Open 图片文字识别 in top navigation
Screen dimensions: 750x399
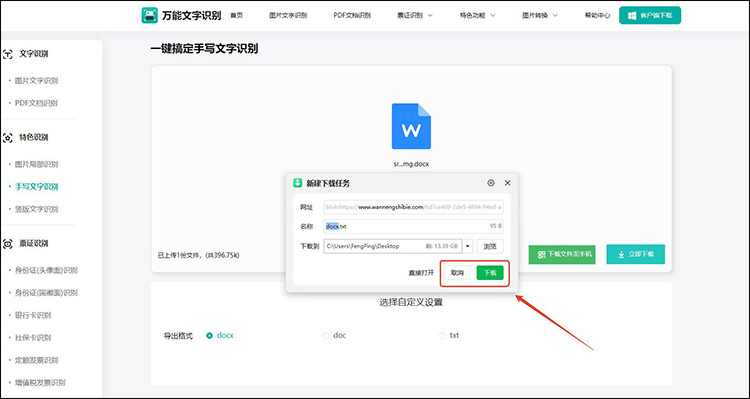288,15
